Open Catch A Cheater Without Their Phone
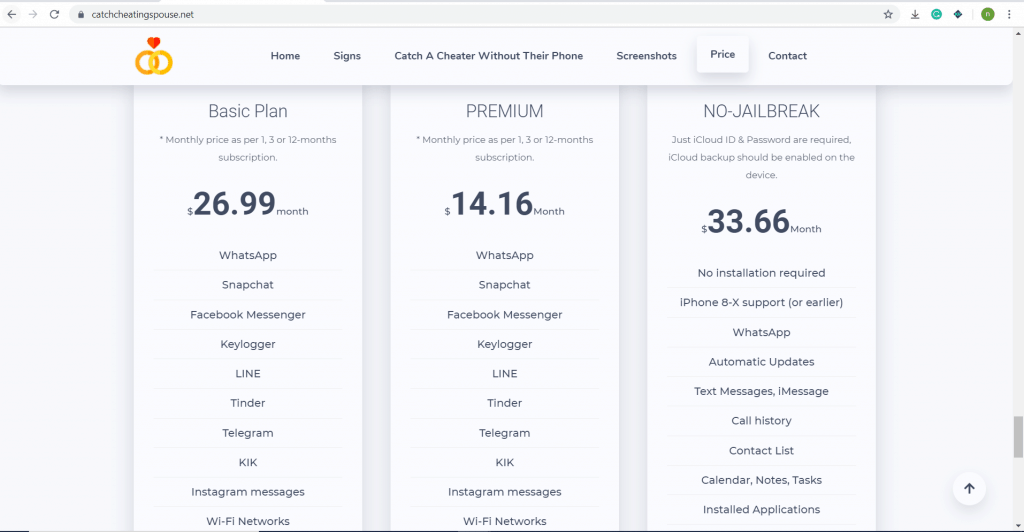This screenshot has height=532, width=1024. coord(488,55)
